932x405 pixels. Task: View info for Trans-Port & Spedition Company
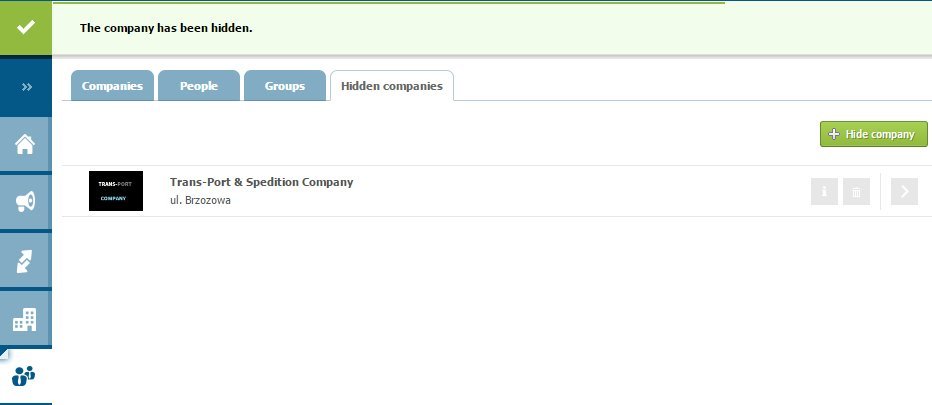click(x=824, y=191)
